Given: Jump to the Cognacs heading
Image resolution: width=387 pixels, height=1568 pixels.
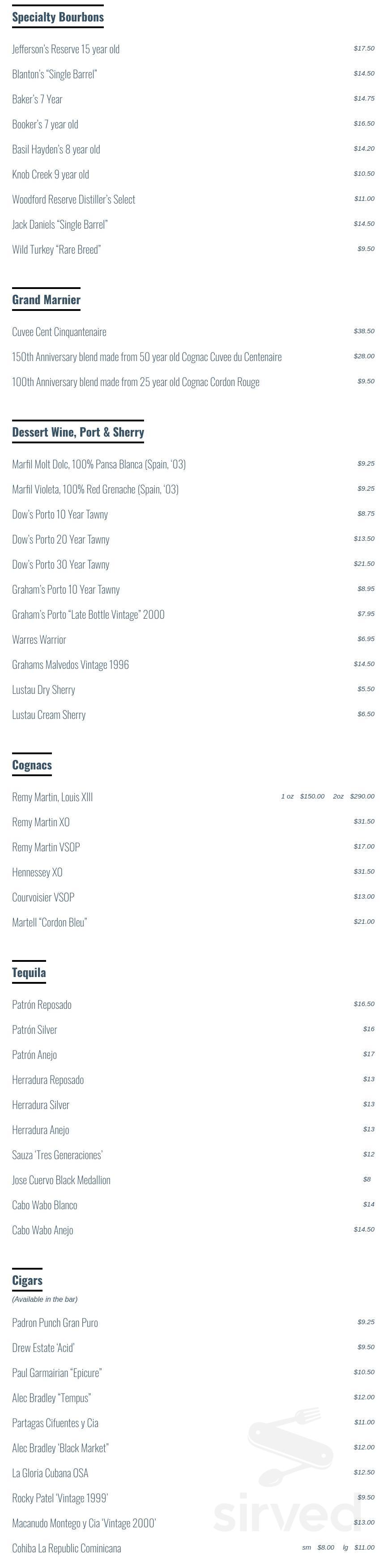Looking at the screenshot, I should (32, 765).
